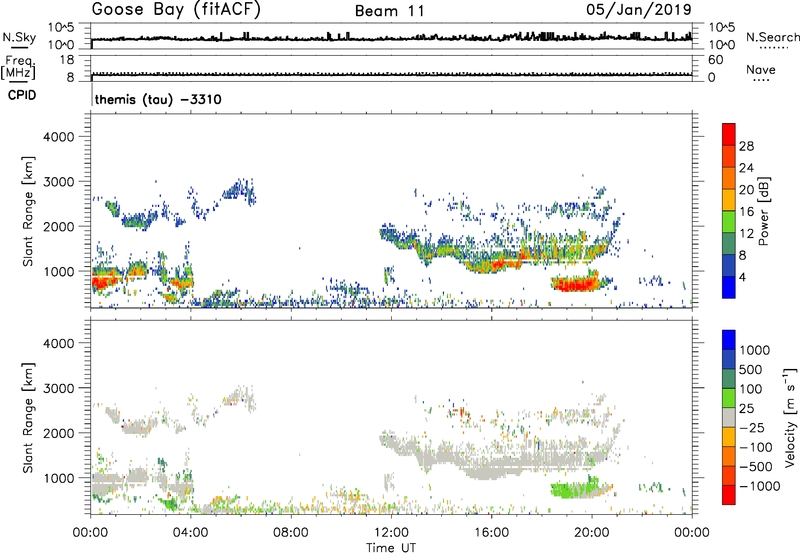Click the red bottom of velocity colorbar
The image size is (800, 554).
pyautogui.click(x=729, y=495)
